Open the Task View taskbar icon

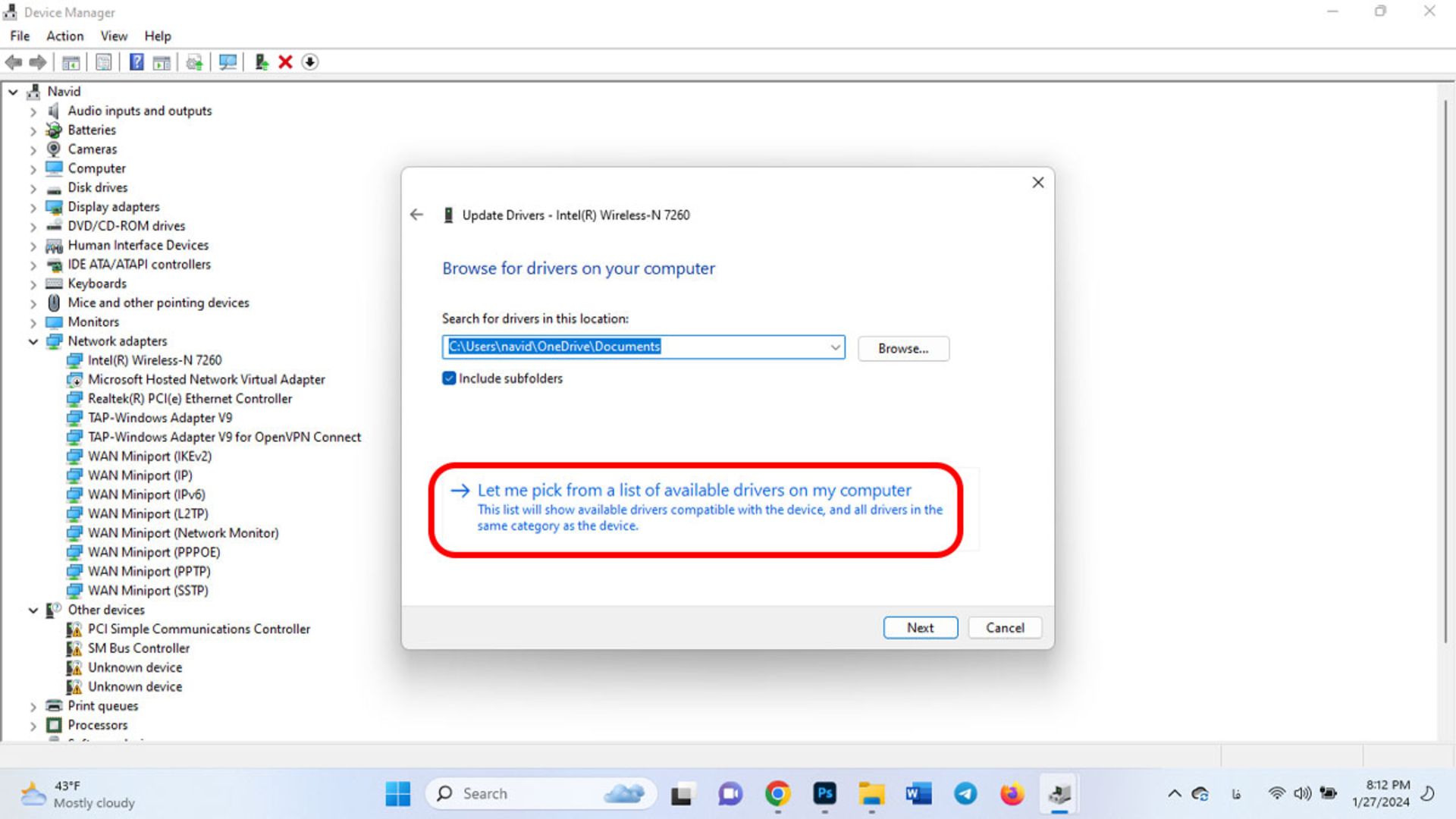pos(682,794)
